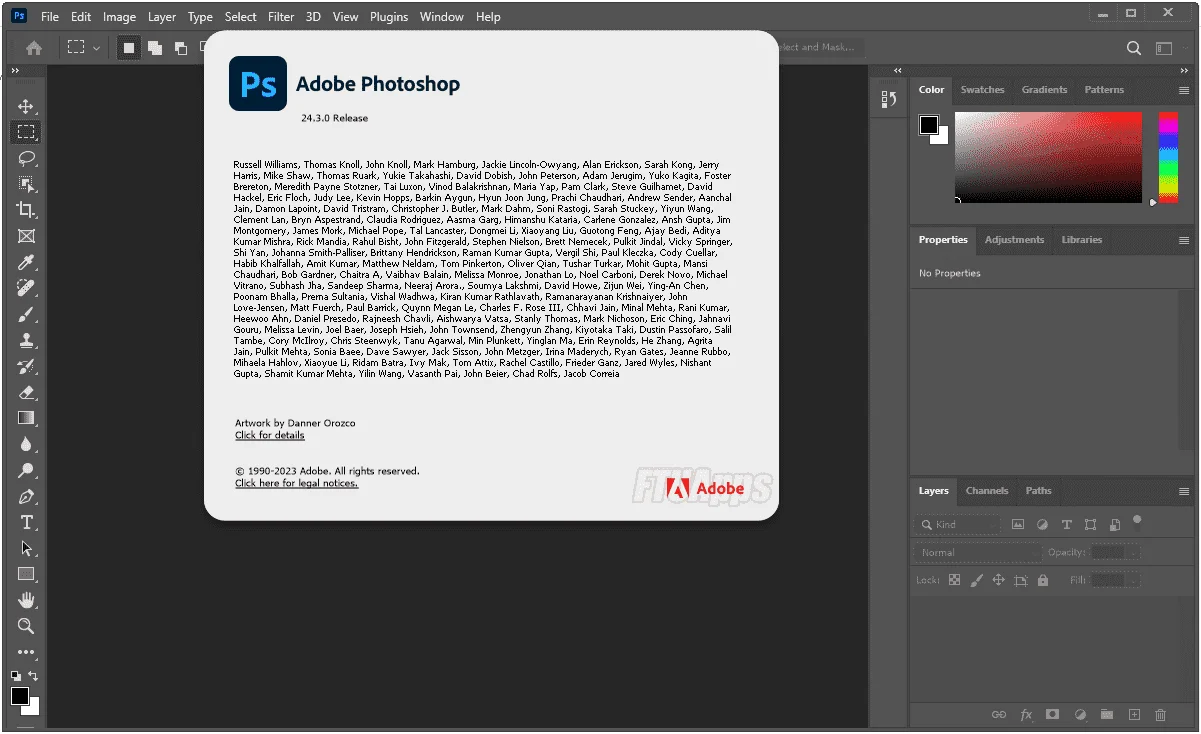
Task: Click the Search magnifier in options bar
Action: pos(1134,48)
